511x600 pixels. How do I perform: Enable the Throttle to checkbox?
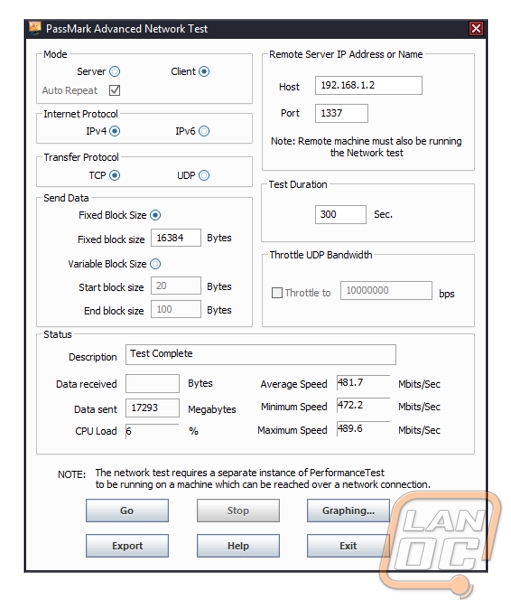pyautogui.click(x=277, y=293)
